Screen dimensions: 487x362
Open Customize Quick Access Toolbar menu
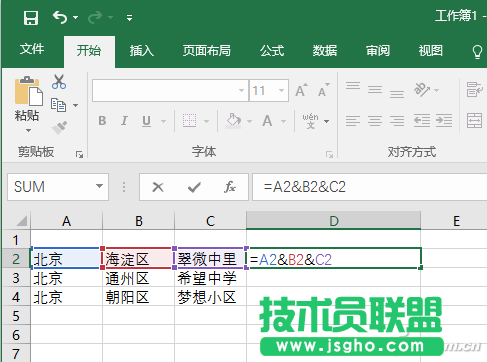(x=129, y=18)
